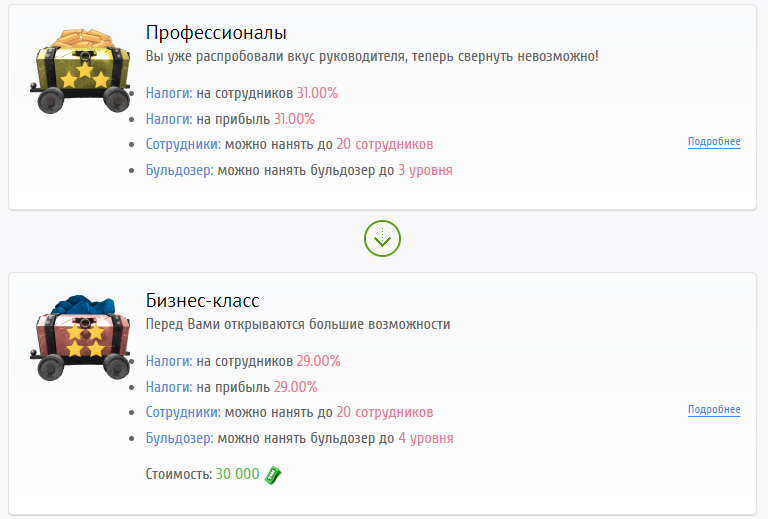Click Налоги на сотрудников 29.00% line
The image size is (768, 519).
click(x=243, y=361)
